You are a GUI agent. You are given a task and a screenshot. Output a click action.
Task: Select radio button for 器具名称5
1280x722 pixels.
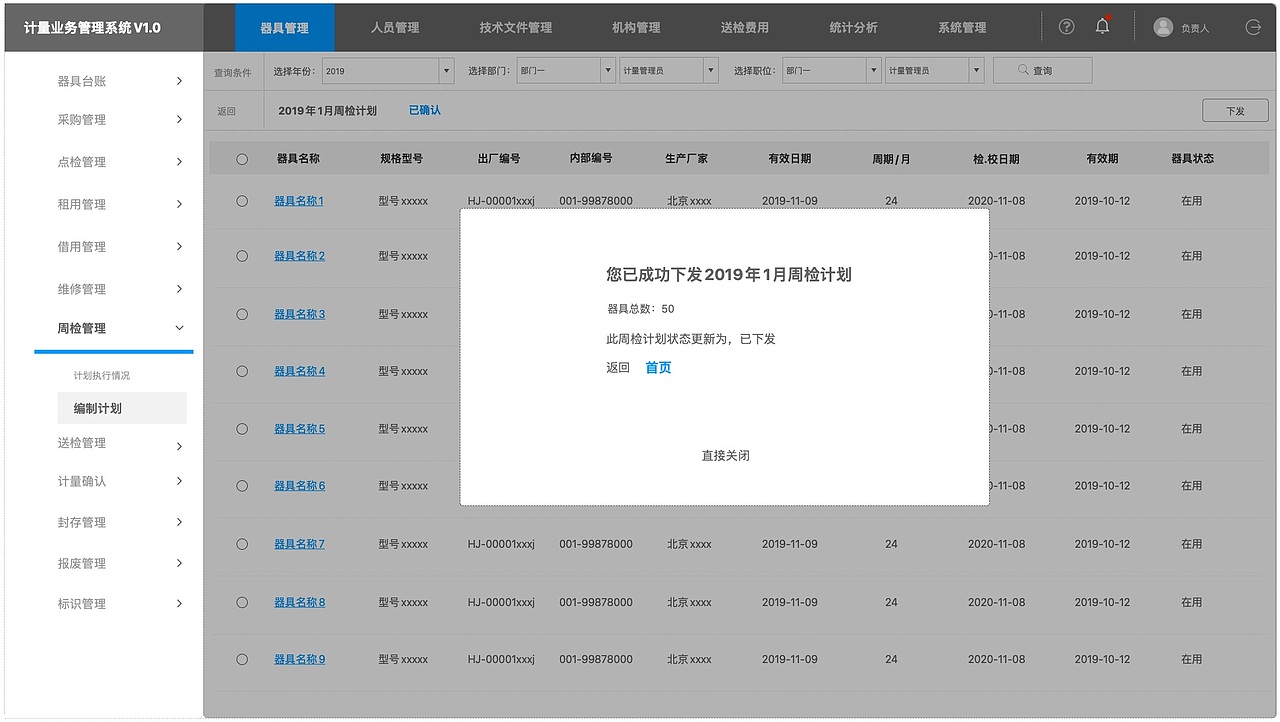tap(242, 429)
